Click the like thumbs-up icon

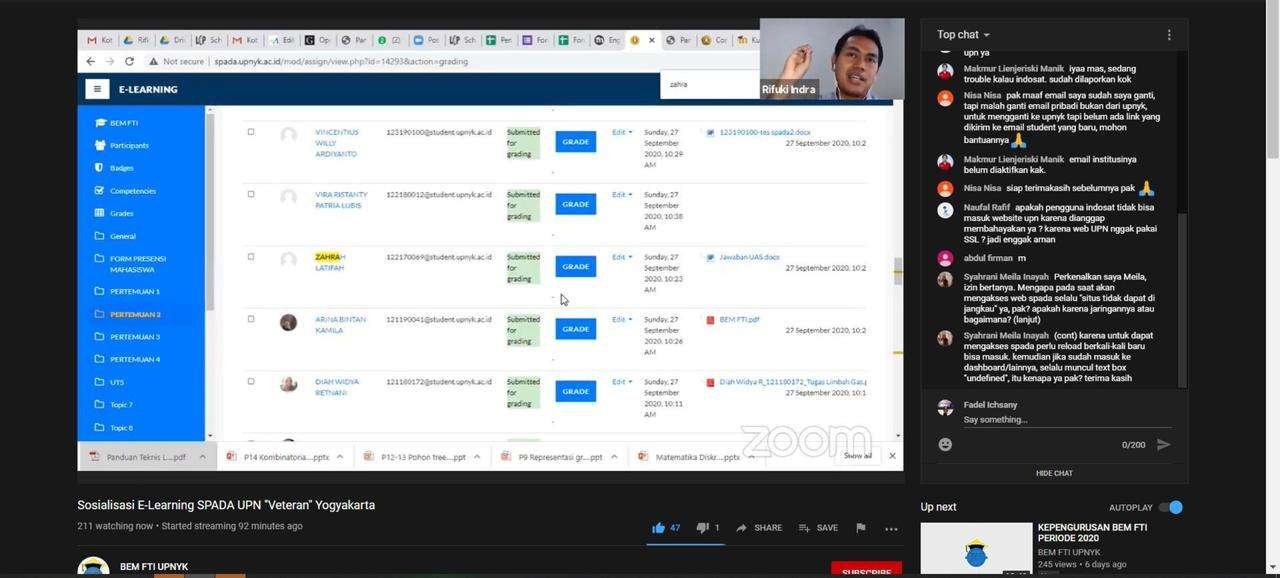pyautogui.click(x=658, y=528)
